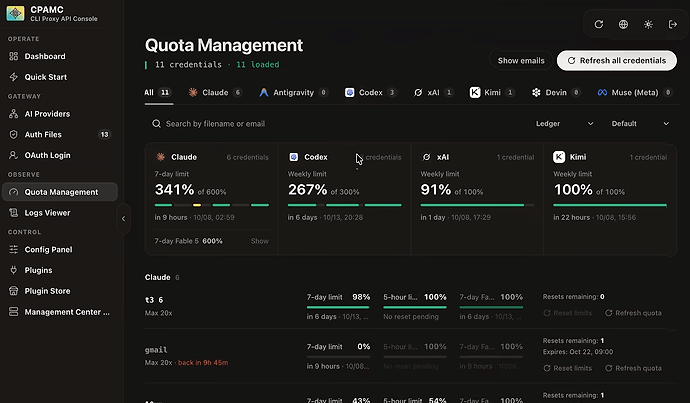
Task: Click '11 credentials' header text
Action: click(x=188, y=65)
